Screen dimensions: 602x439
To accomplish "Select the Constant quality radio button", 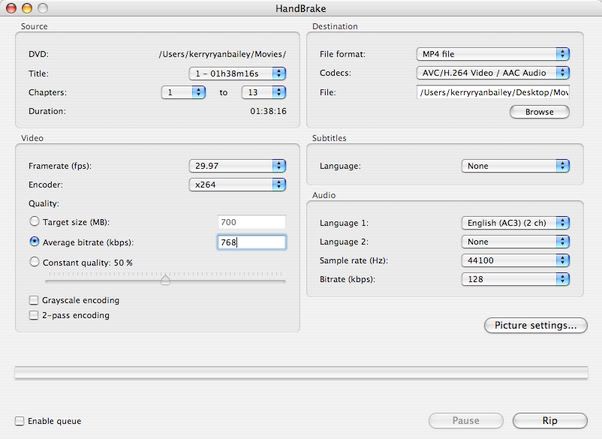I will pos(34,262).
